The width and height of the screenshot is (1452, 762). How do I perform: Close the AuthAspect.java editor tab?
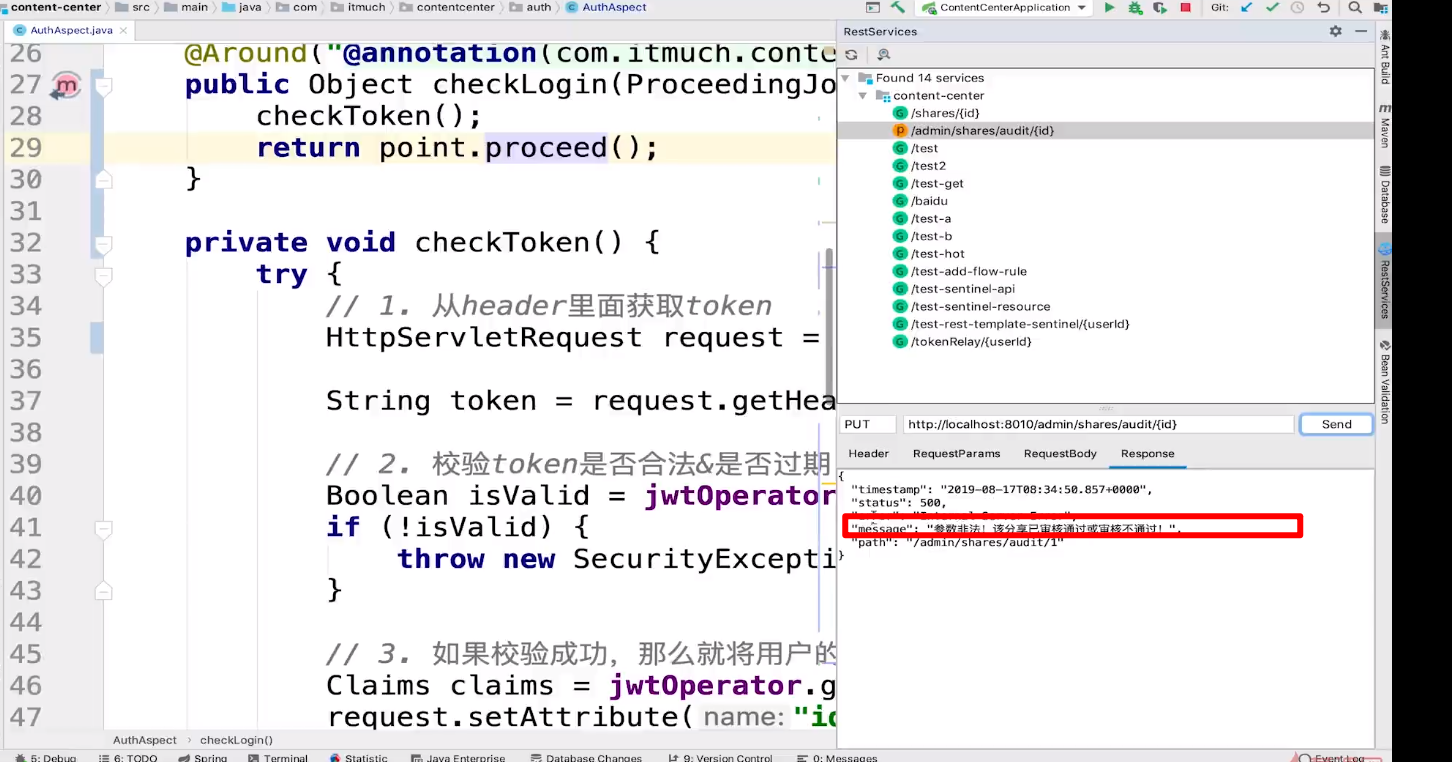[x=124, y=30]
